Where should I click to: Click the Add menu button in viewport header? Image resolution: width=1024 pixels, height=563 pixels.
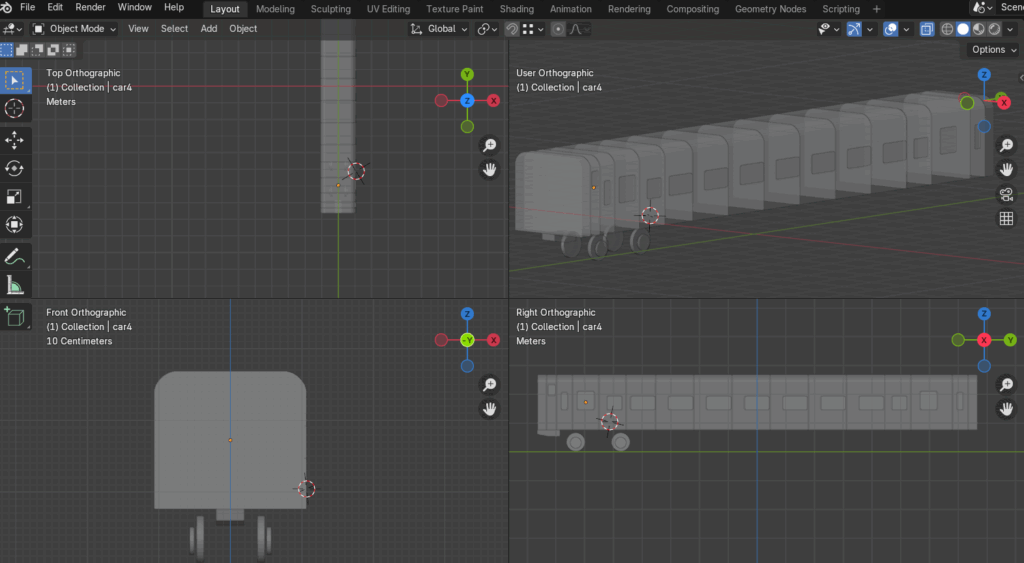[x=208, y=29]
